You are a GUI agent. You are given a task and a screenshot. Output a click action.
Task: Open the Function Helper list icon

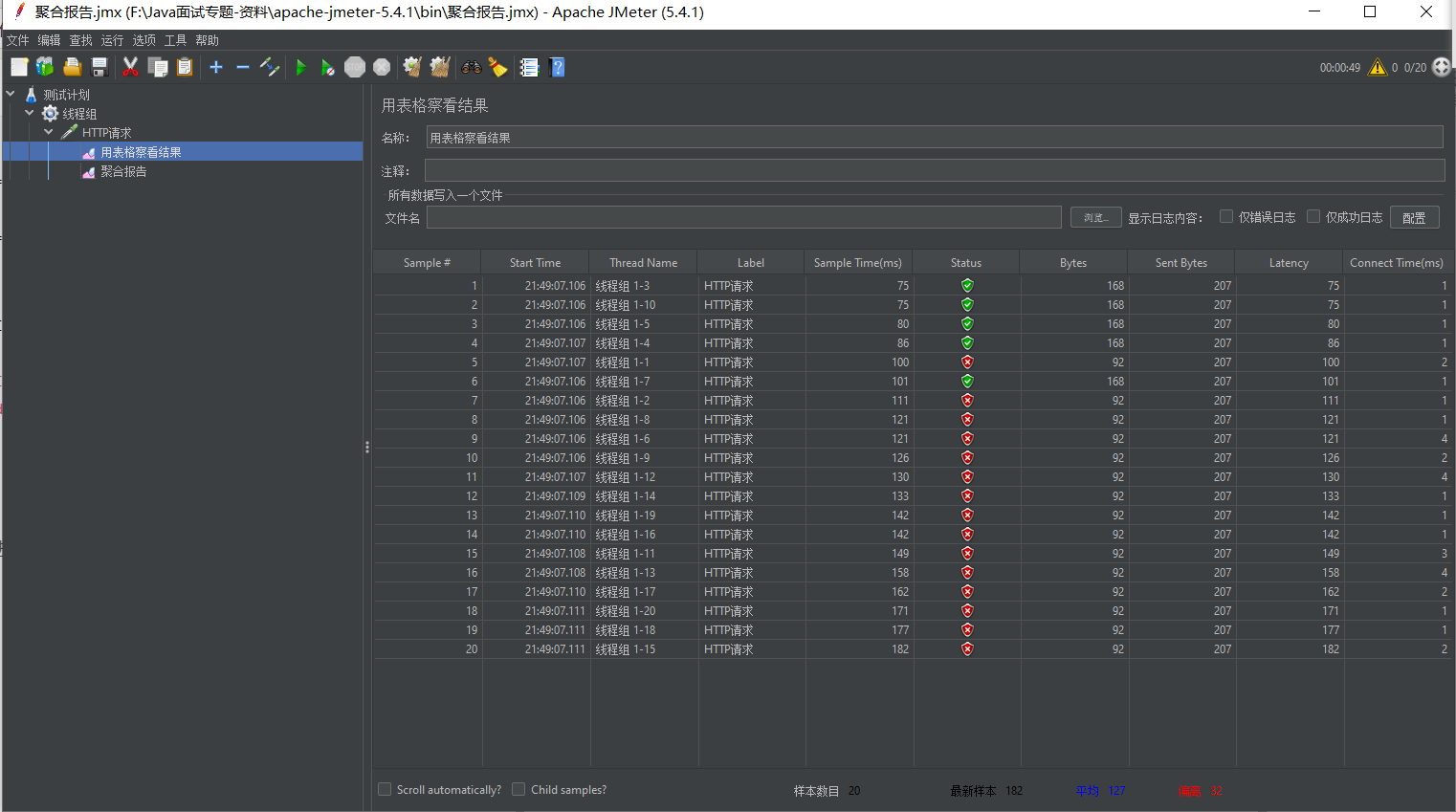pyautogui.click(x=529, y=67)
